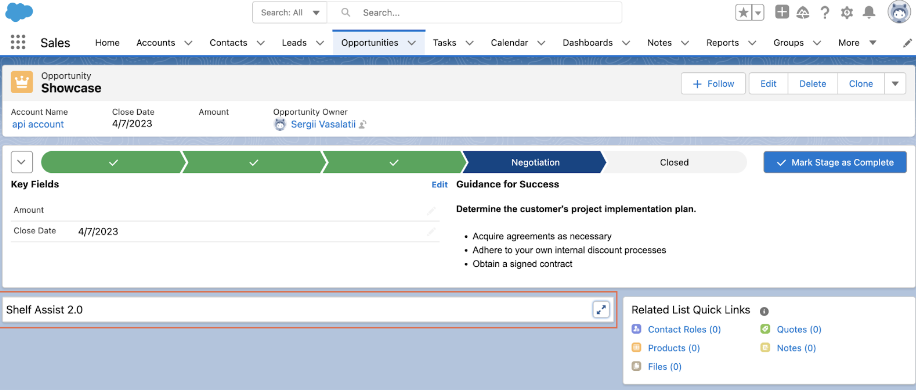The height and width of the screenshot is (390, 916).
Task: Open the Help question mark icon
Action: click(825, 12)
